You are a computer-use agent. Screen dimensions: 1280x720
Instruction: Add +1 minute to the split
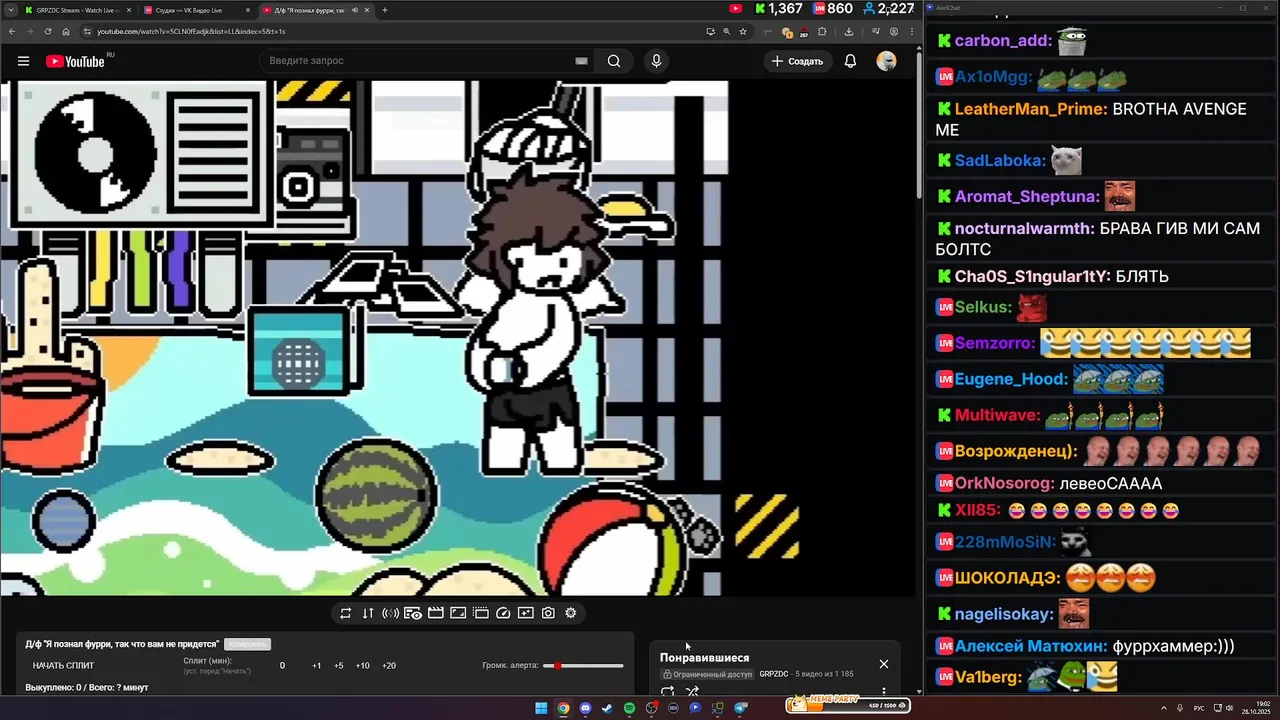pos(316,666)
